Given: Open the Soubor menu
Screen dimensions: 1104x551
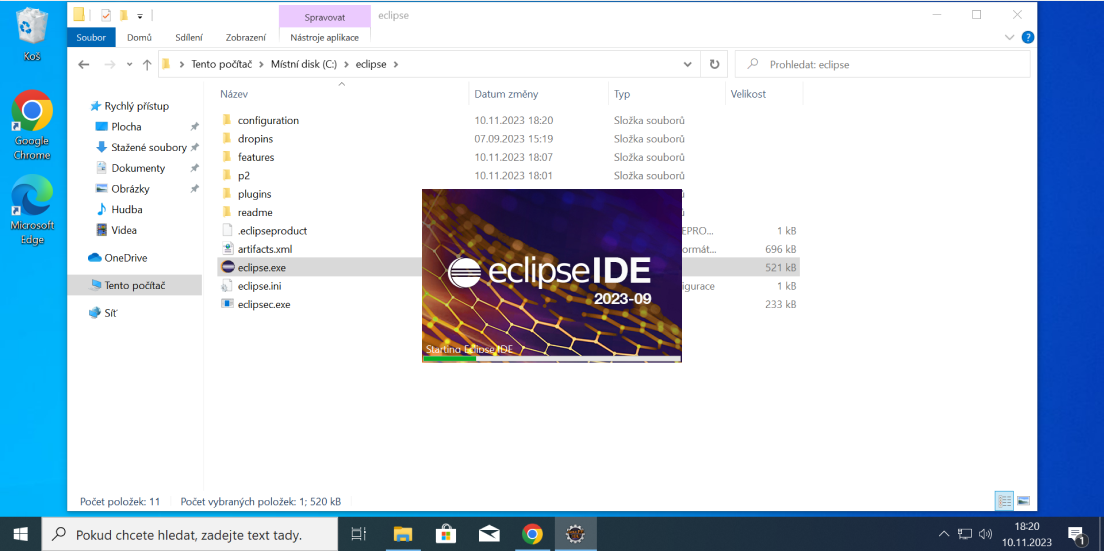Looking at the screenshot, I should (x=91, y=37).
